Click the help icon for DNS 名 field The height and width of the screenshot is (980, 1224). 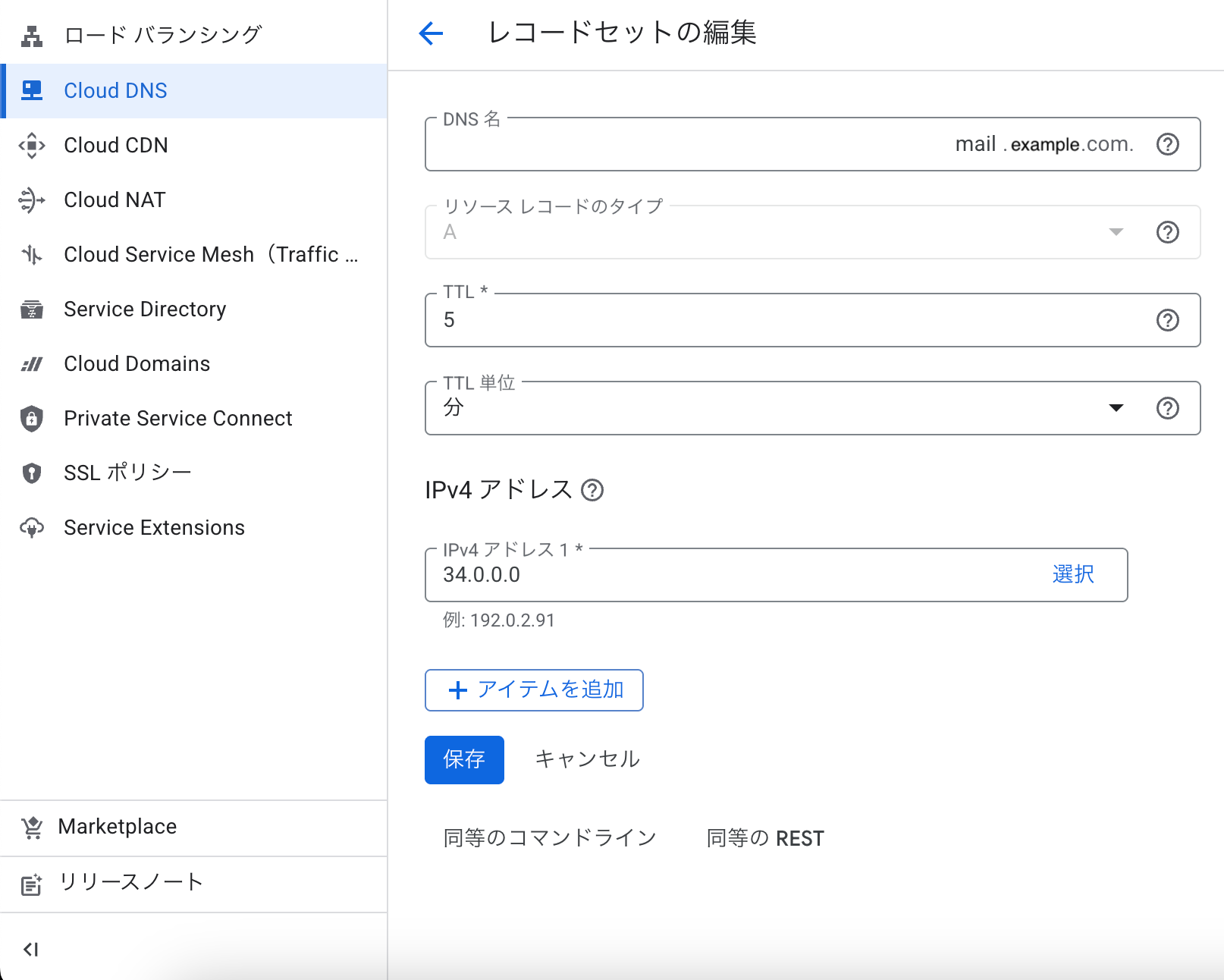[1167, 144]
